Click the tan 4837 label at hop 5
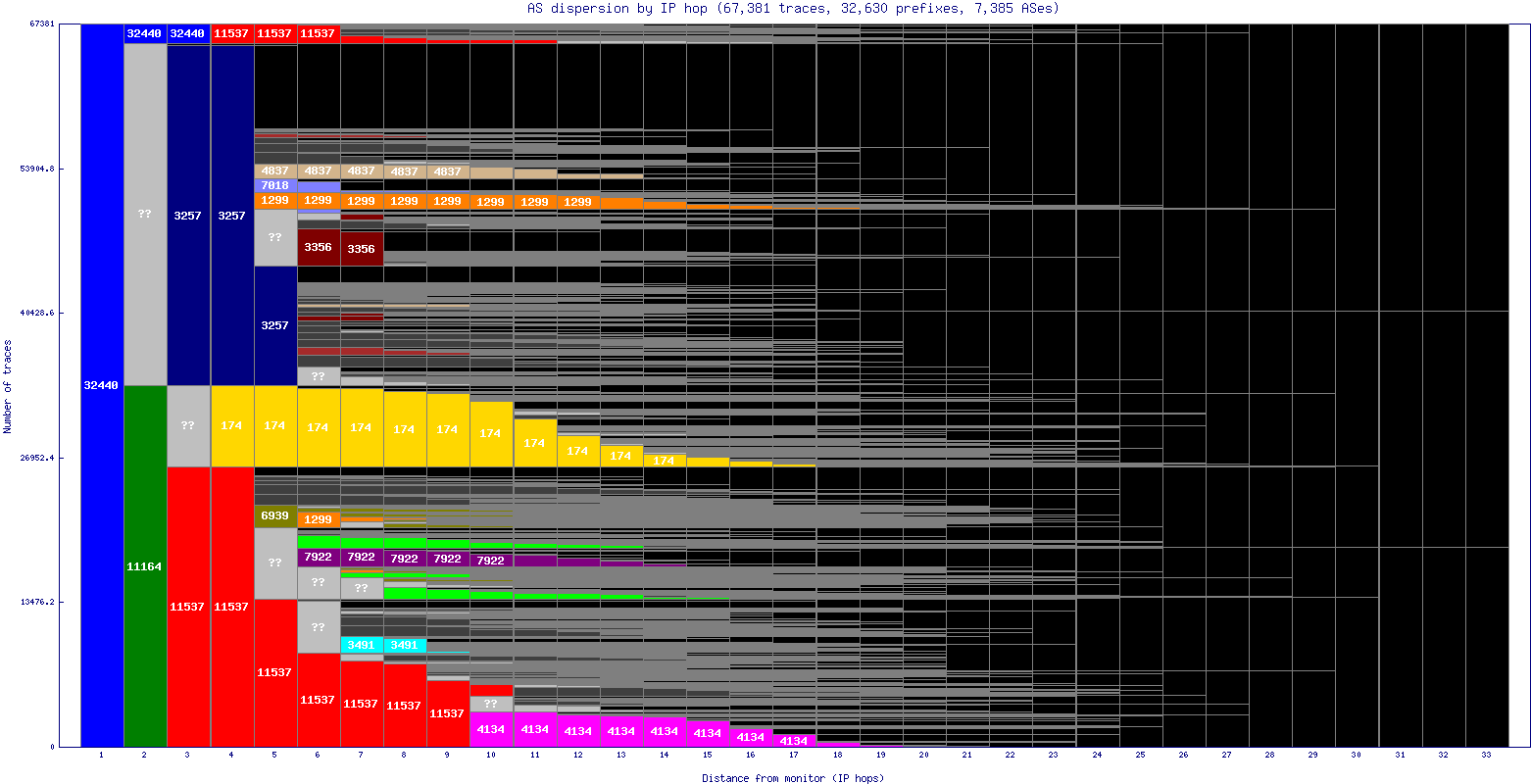1531x784 pixels. 275,171
